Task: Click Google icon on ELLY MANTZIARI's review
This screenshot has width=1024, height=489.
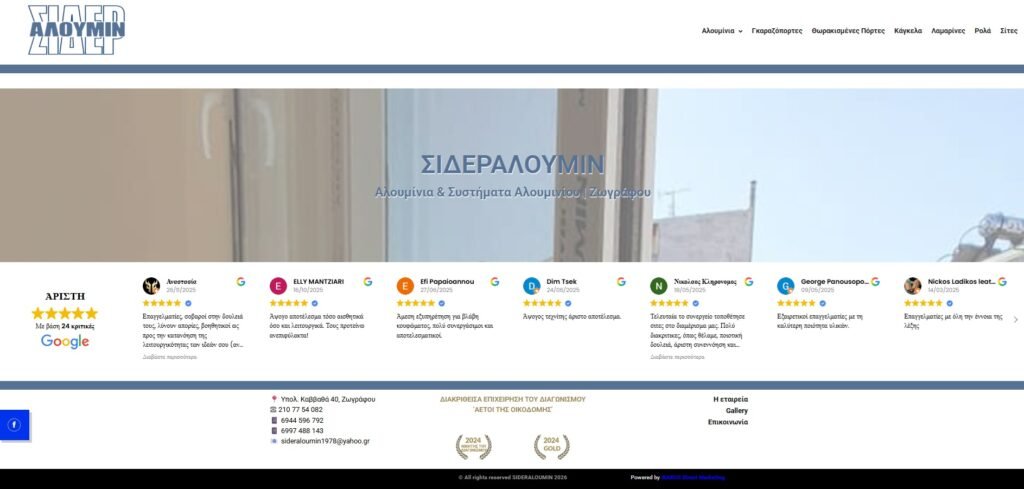Action: [x=368, y=281]
